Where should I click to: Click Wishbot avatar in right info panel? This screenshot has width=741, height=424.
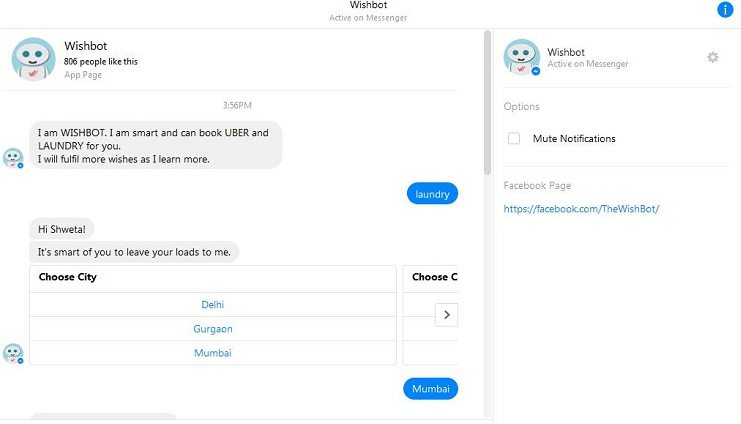pyautogui.click(x=522, y=57)
